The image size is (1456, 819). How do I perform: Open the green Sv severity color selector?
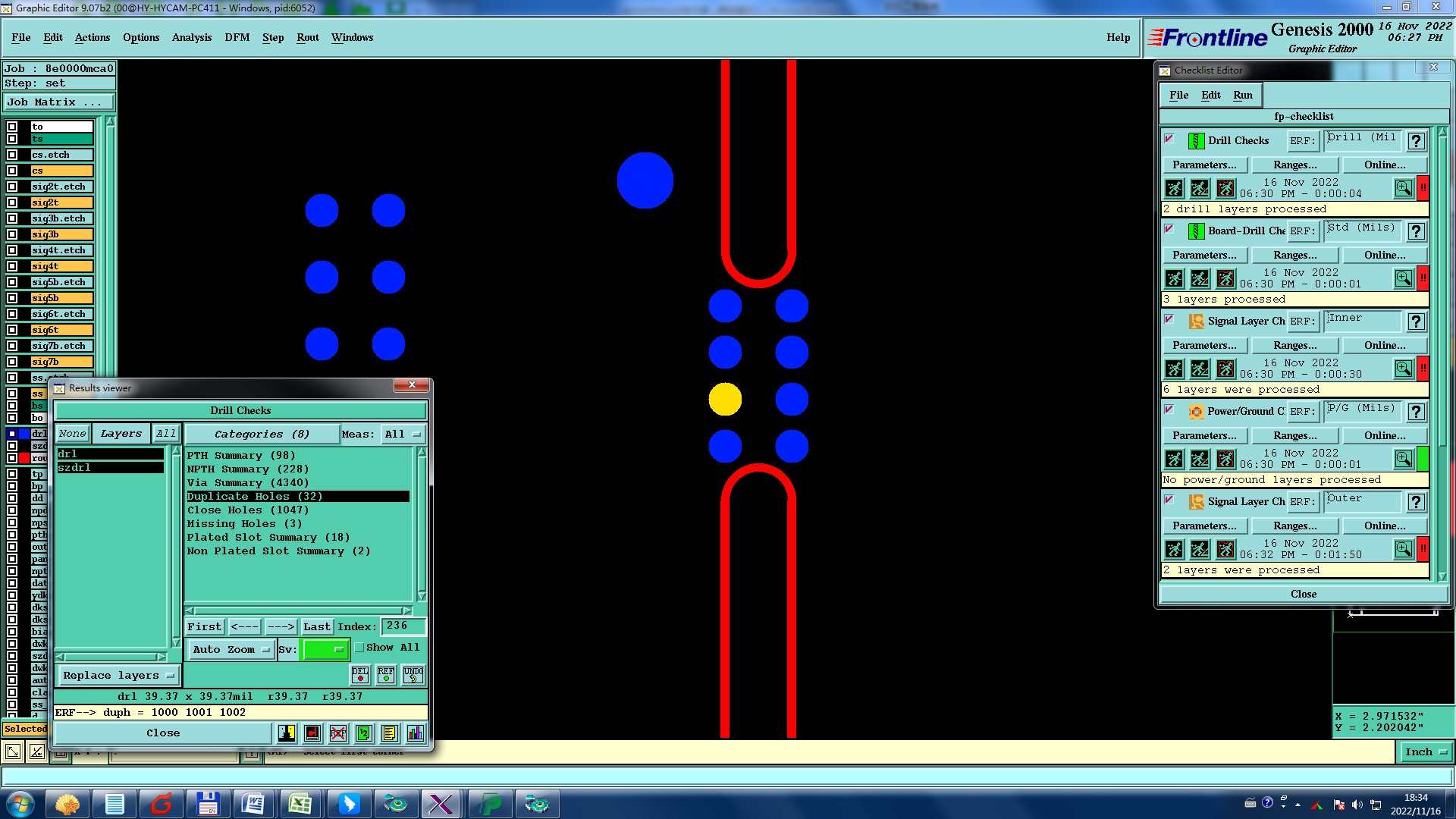click(325, 650)
